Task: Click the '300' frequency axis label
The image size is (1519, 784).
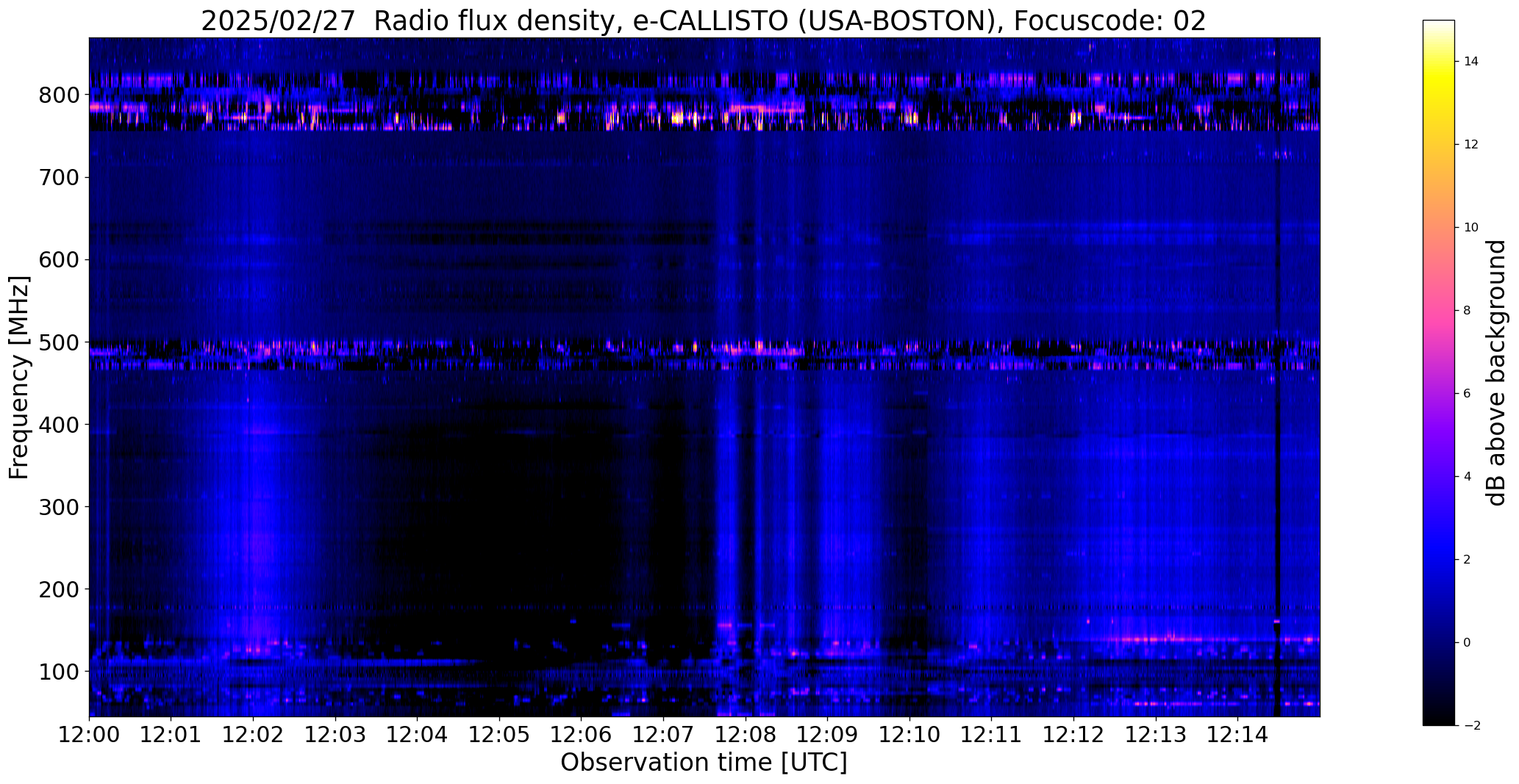Action: tap(60, 507)
